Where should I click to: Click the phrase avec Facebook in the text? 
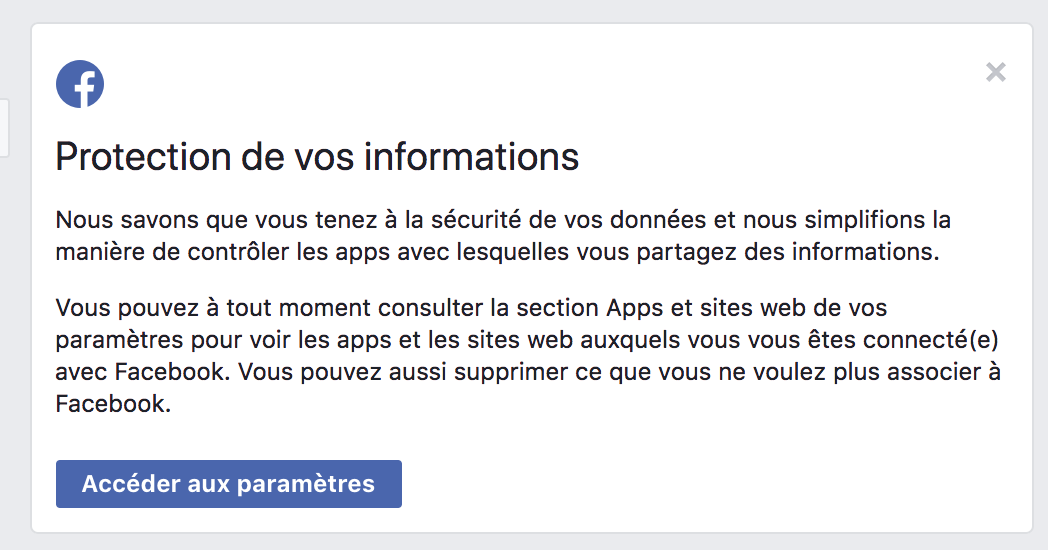[140, 372]
